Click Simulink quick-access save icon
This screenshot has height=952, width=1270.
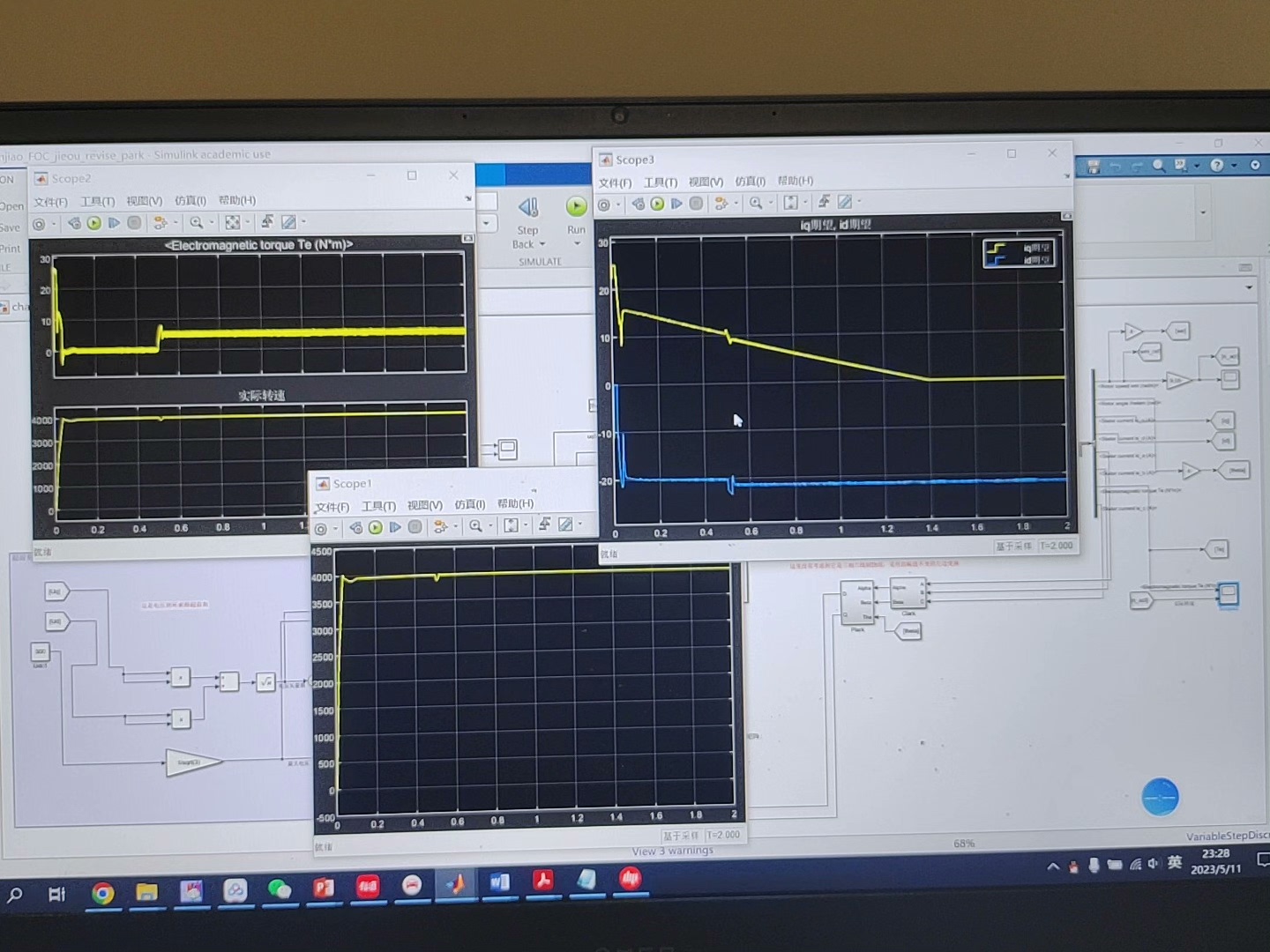(1094, 166)
